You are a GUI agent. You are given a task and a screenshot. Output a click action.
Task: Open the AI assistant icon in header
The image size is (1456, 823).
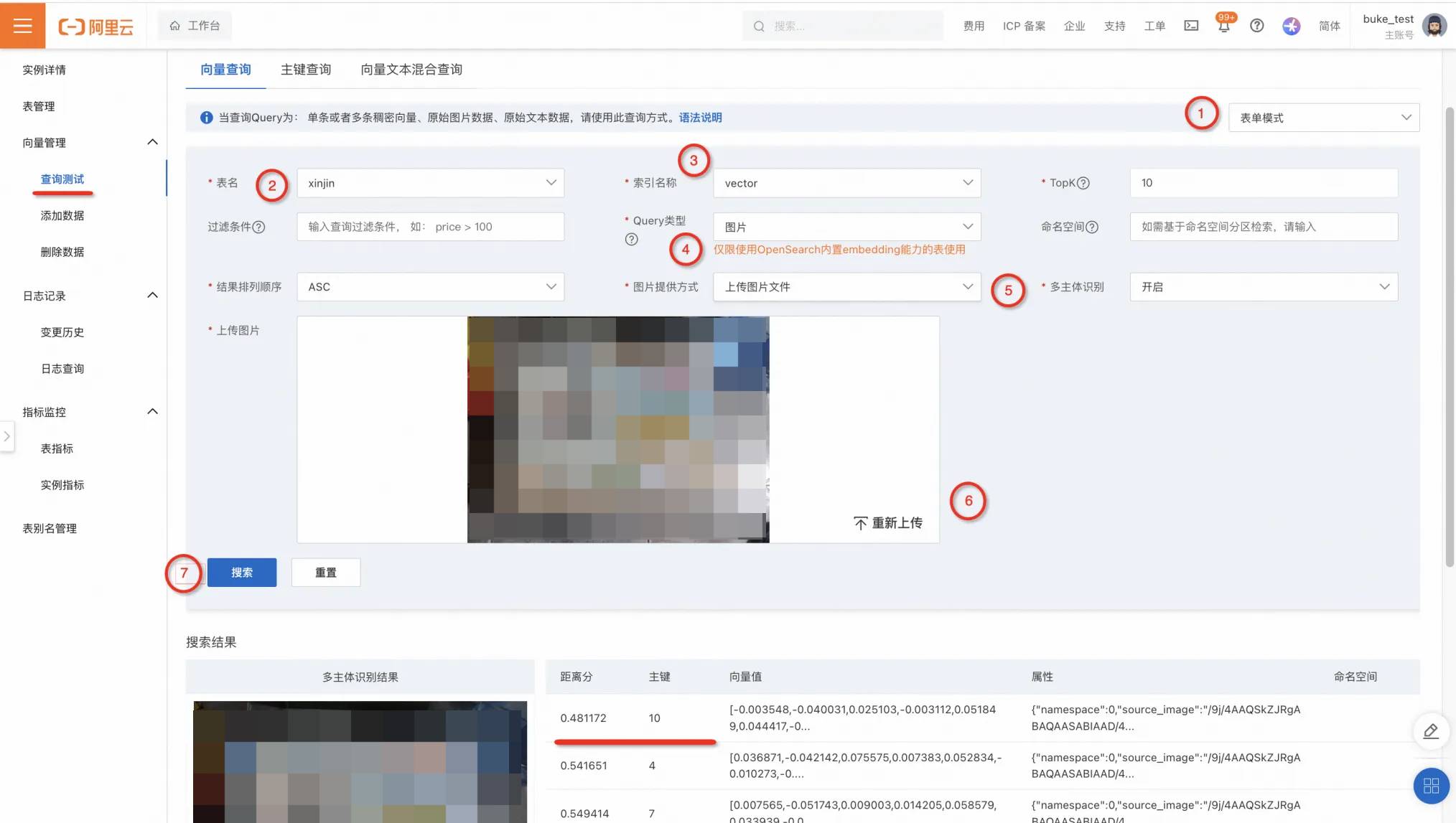pos(1291,26)
